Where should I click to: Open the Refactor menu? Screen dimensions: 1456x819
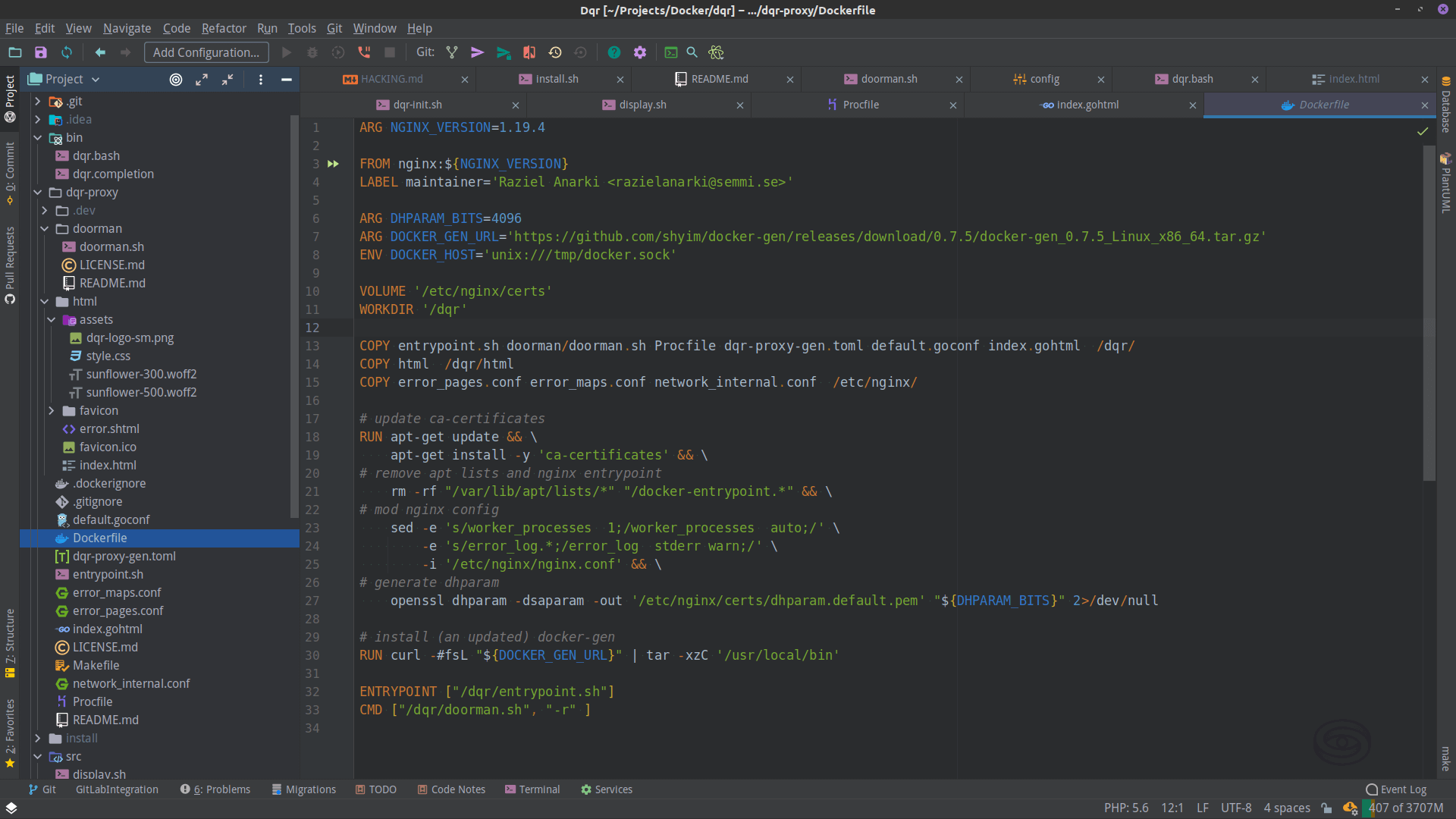click(223, 28)
